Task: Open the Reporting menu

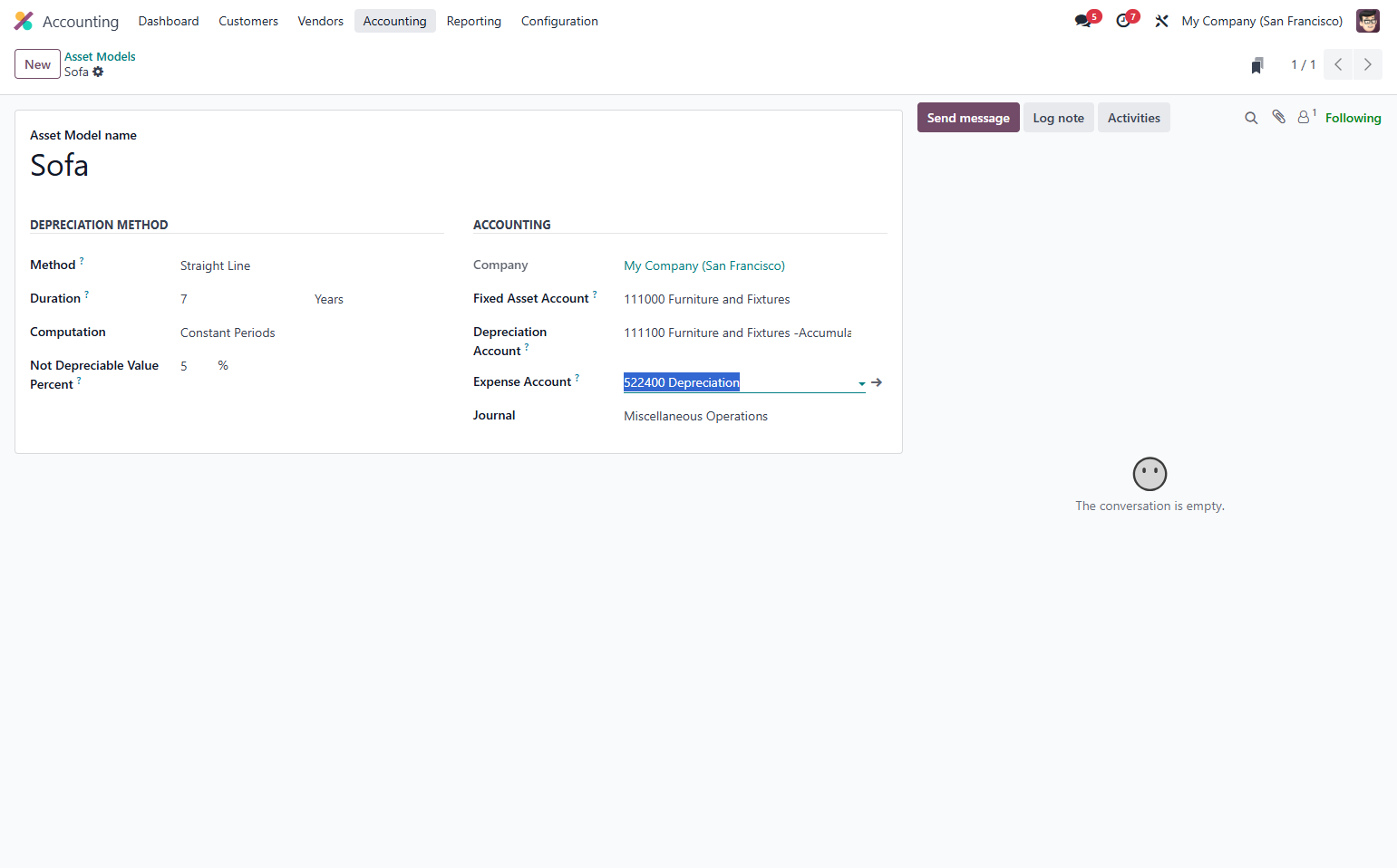Action: (474, 21)
